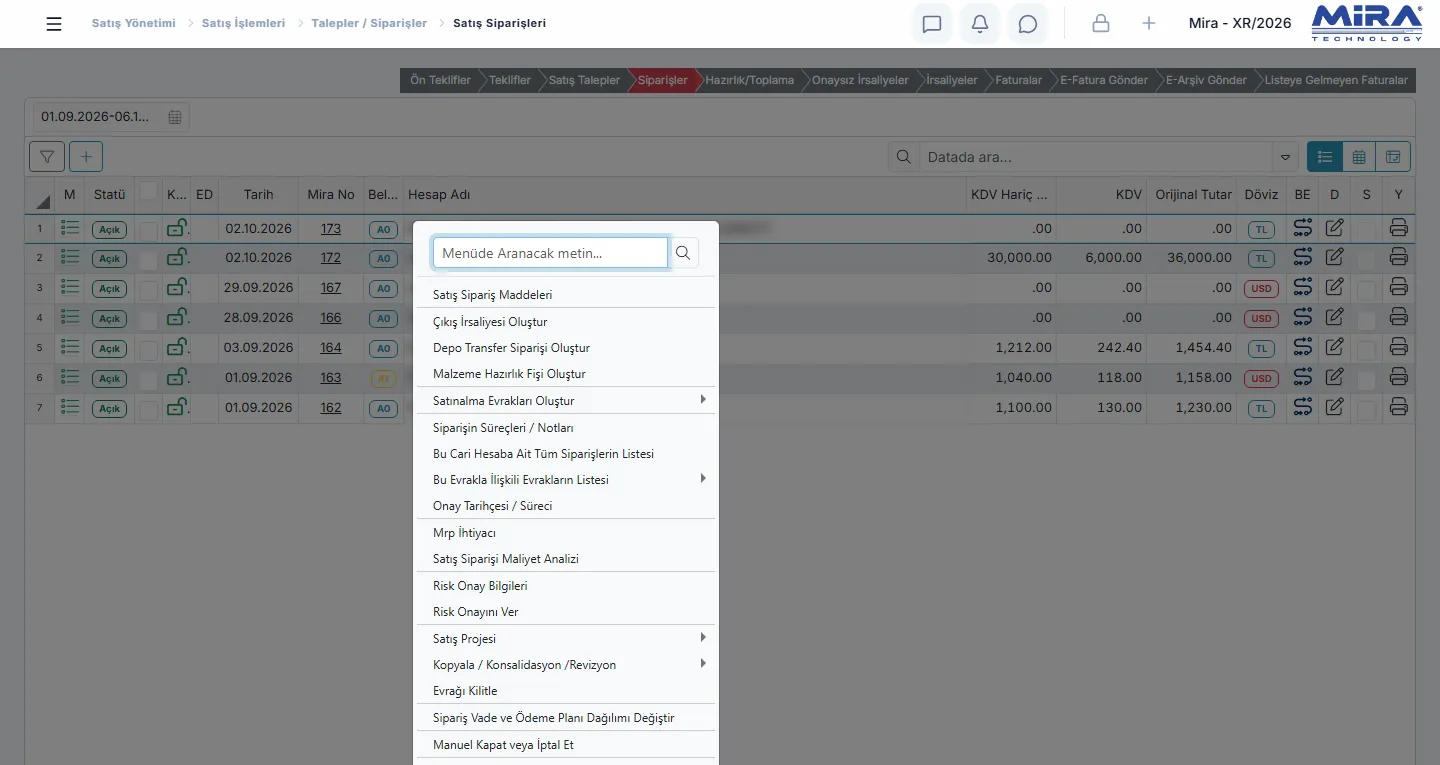Switch to the card layout view icon

tap(1393, 156)
